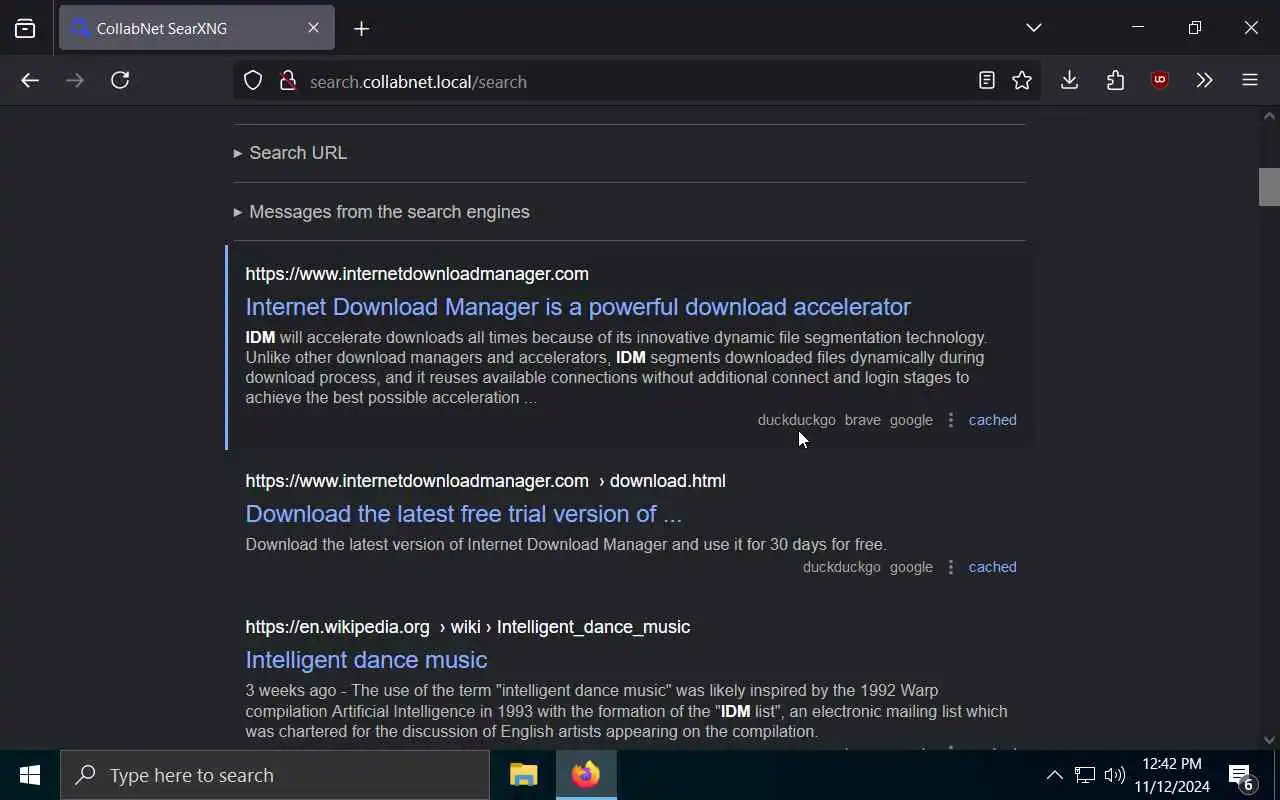
Task: Click scrollbar down arrow
Action: click(1269, 740)
